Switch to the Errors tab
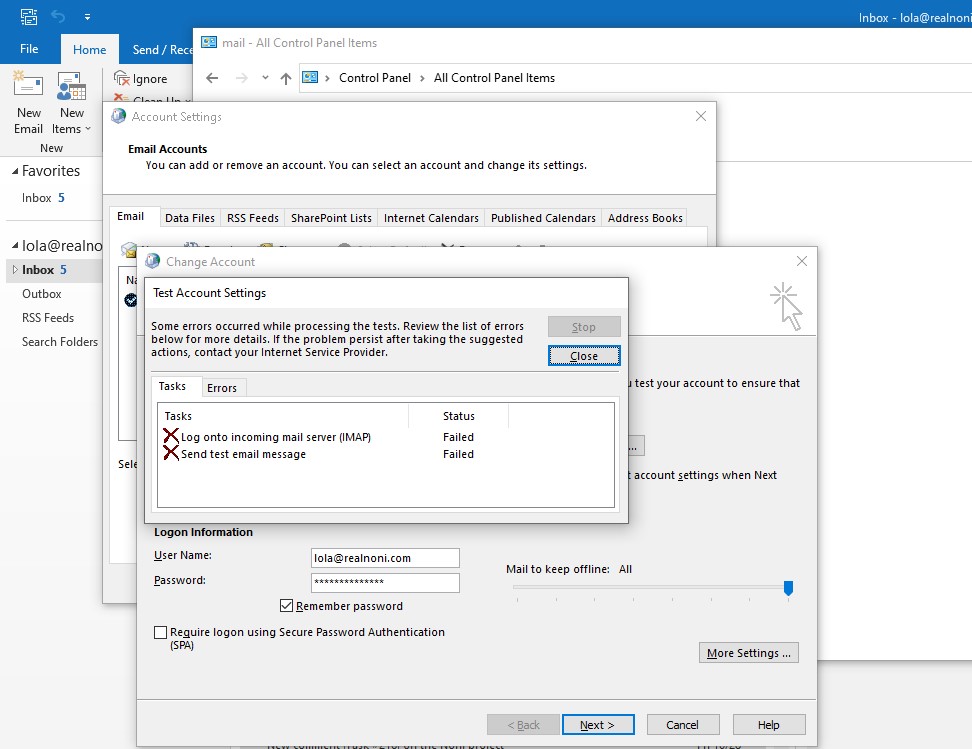This screenshot has width=972, height=749. tap(222, 388)
